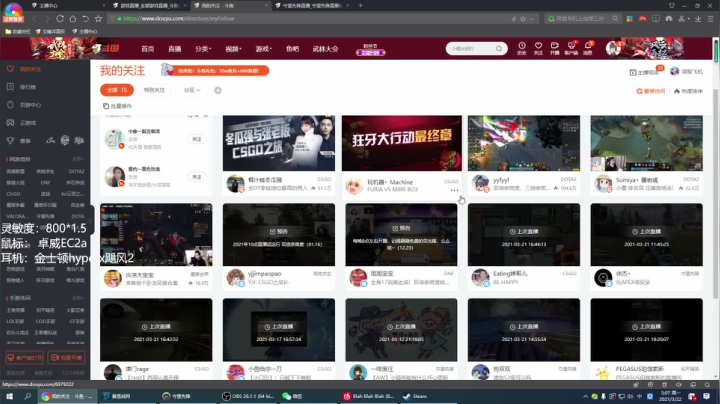This screenshot has width=720, height=404.
Task: Click 关注 button beside the second recommended streamer
Action: tap(197, 177)
